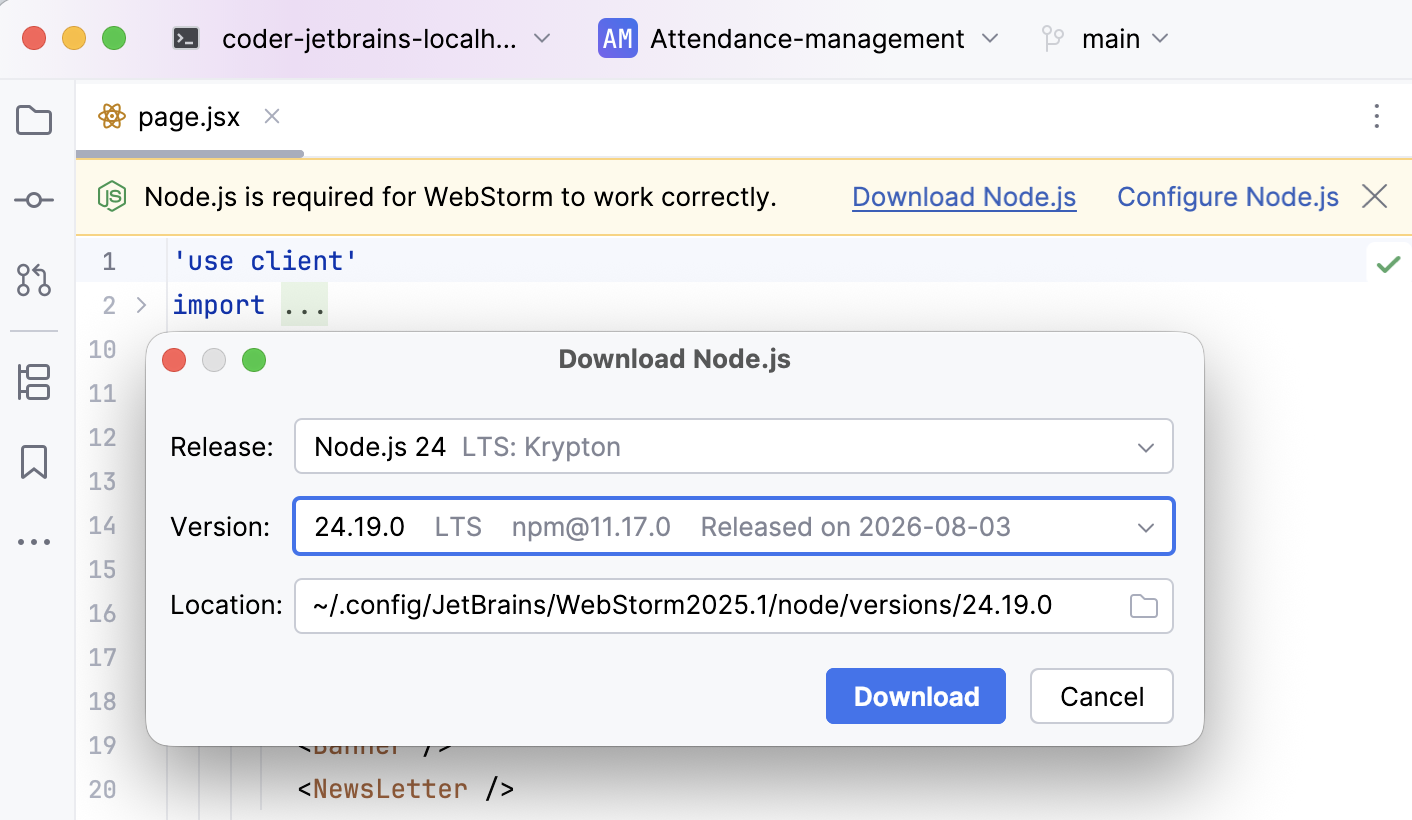Viewport: 1412px width, 820px height.
Task: Click the green inspection checkmark widget
Action: click(x=1388, y=265)
